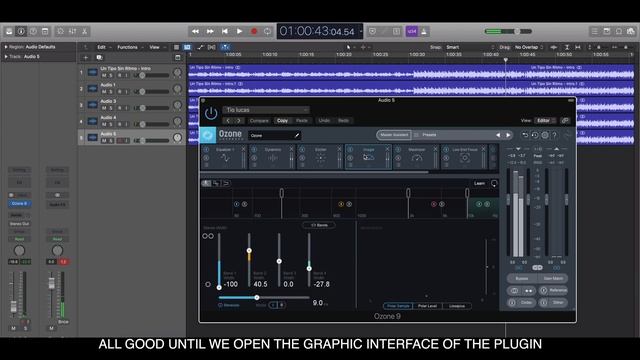This screenshot has height=360, width=640.
Task: Fast forward the Logic transport
Action: coord(210,31)
